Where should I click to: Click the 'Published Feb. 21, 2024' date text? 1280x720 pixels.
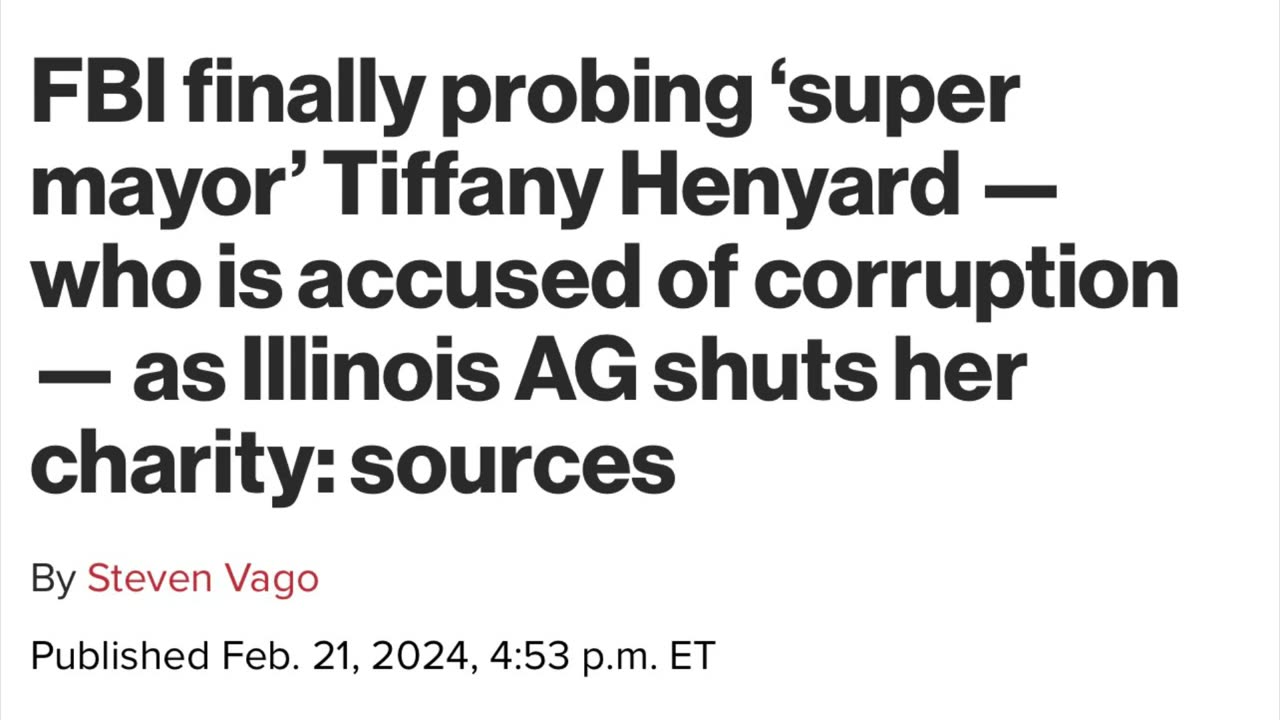(249, 656)
